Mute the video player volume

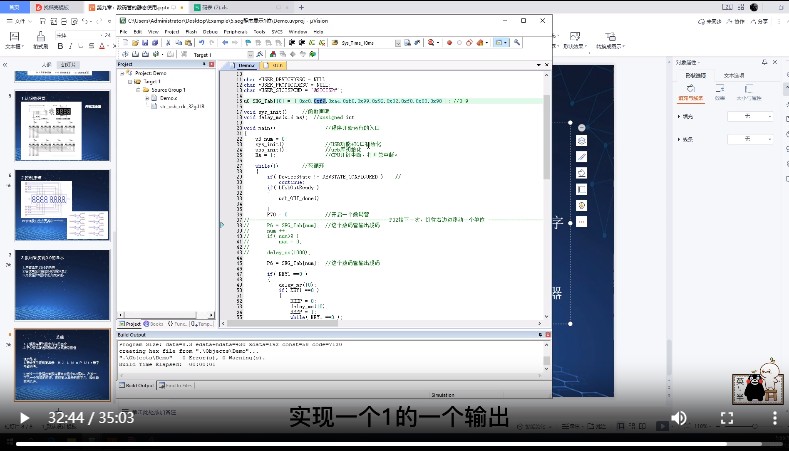[678, 418]
